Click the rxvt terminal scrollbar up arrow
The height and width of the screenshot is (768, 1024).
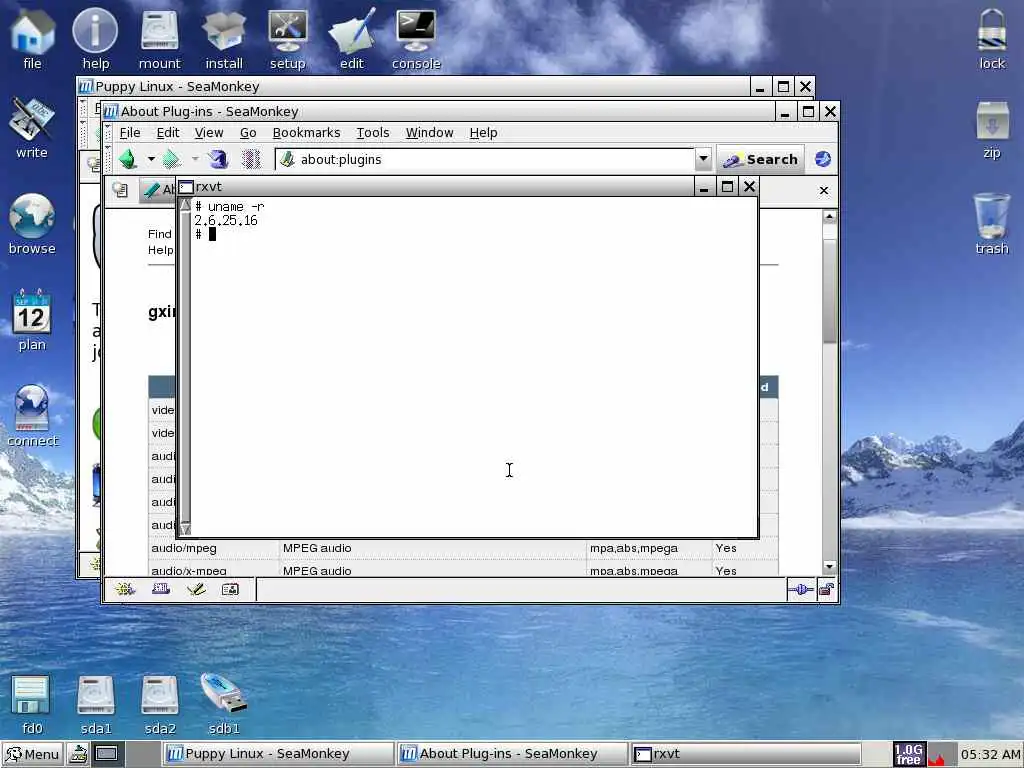point(185,205)
